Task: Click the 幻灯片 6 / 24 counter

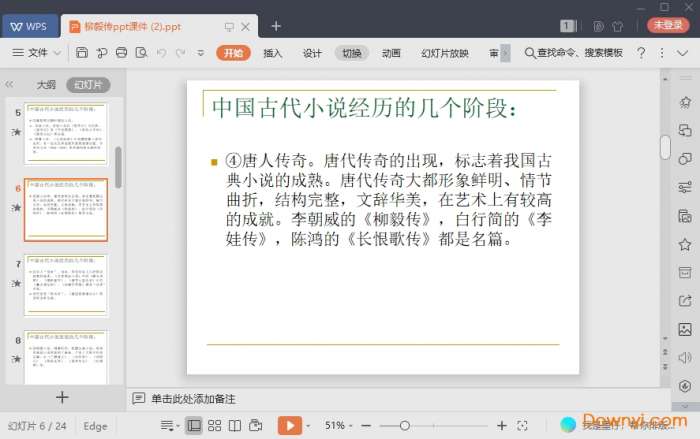Action: pyautogui.click(x=38, y=426)
